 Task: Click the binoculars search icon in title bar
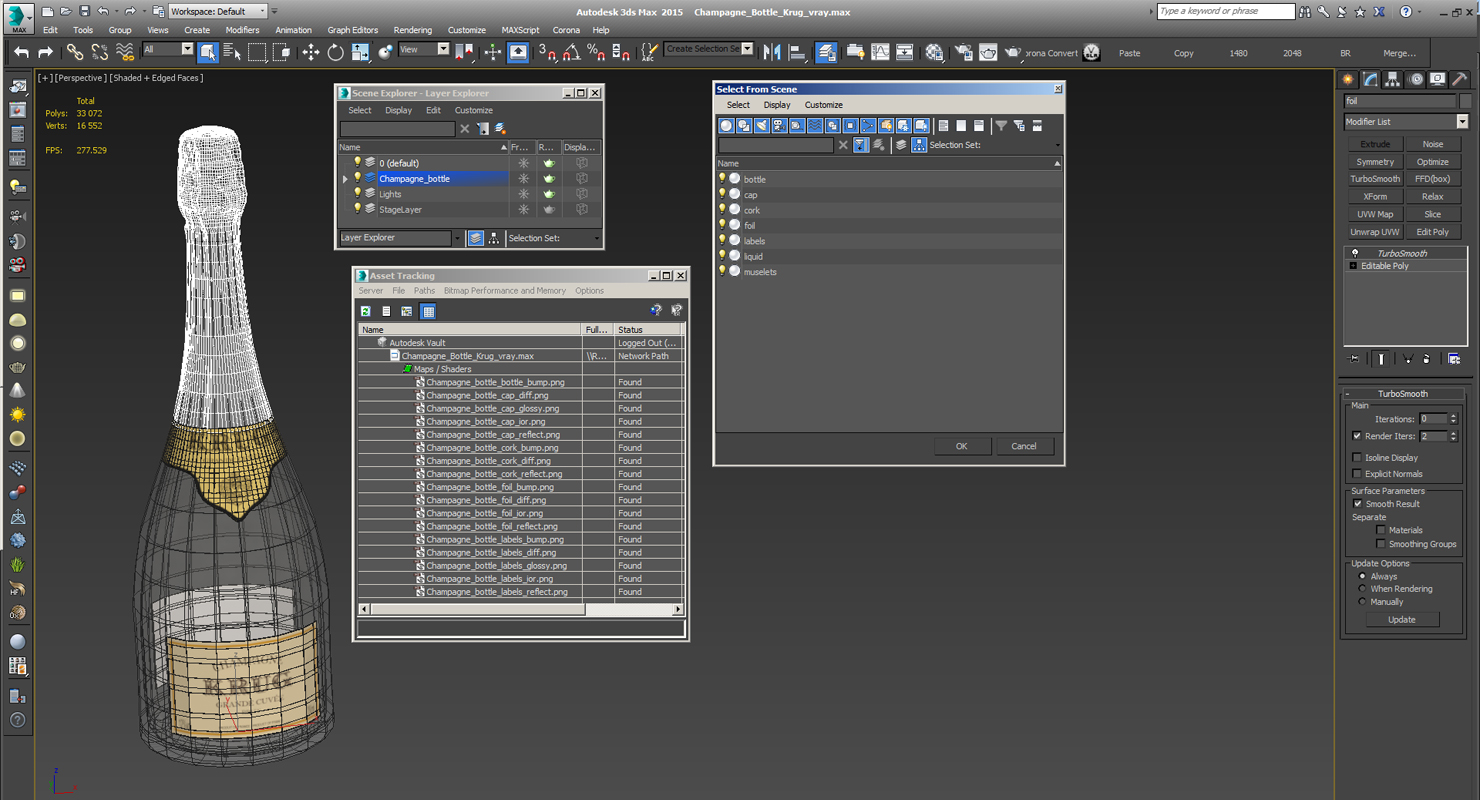point(1305,12)
